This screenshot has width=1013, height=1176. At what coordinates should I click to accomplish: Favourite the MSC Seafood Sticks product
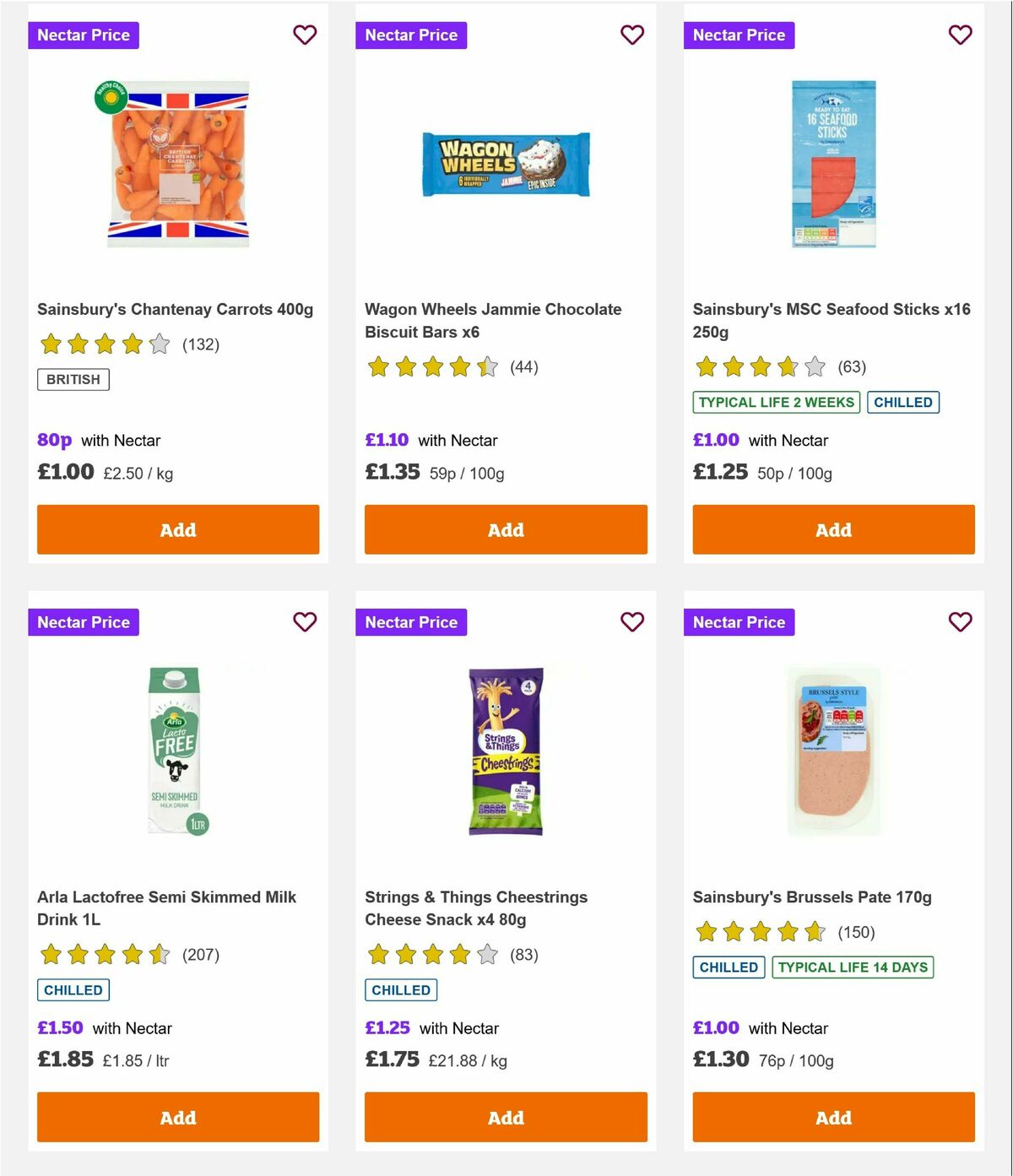point(960,35)
